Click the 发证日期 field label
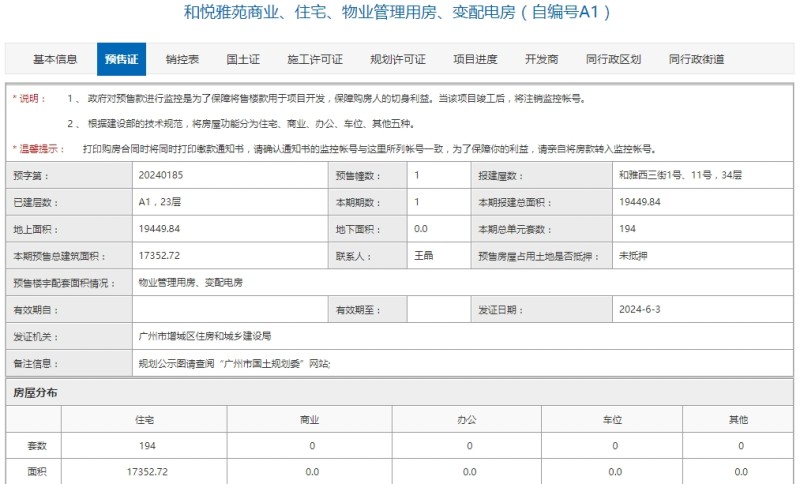 (x=501, y=310)
